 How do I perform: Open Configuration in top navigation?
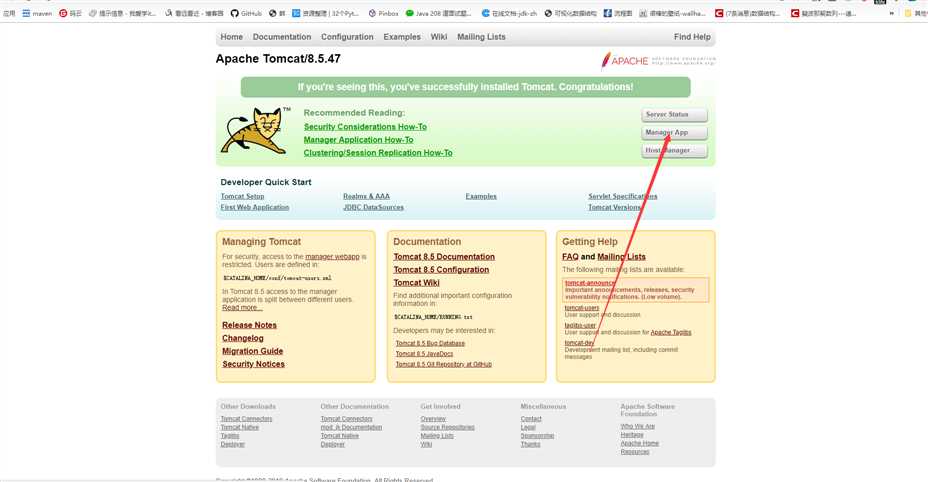click(347, 37)
